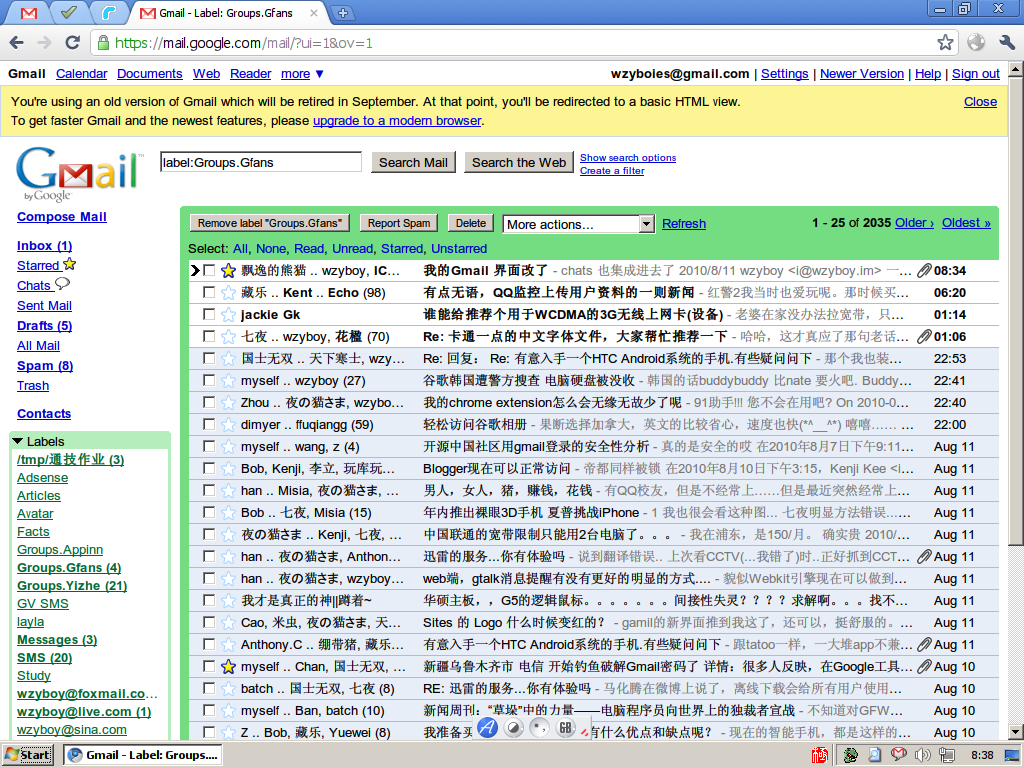This screenshot has width=1024, height=768.
Task: Tick the checkbox for 'jackie Gk' email
Action: coord(209,314)
